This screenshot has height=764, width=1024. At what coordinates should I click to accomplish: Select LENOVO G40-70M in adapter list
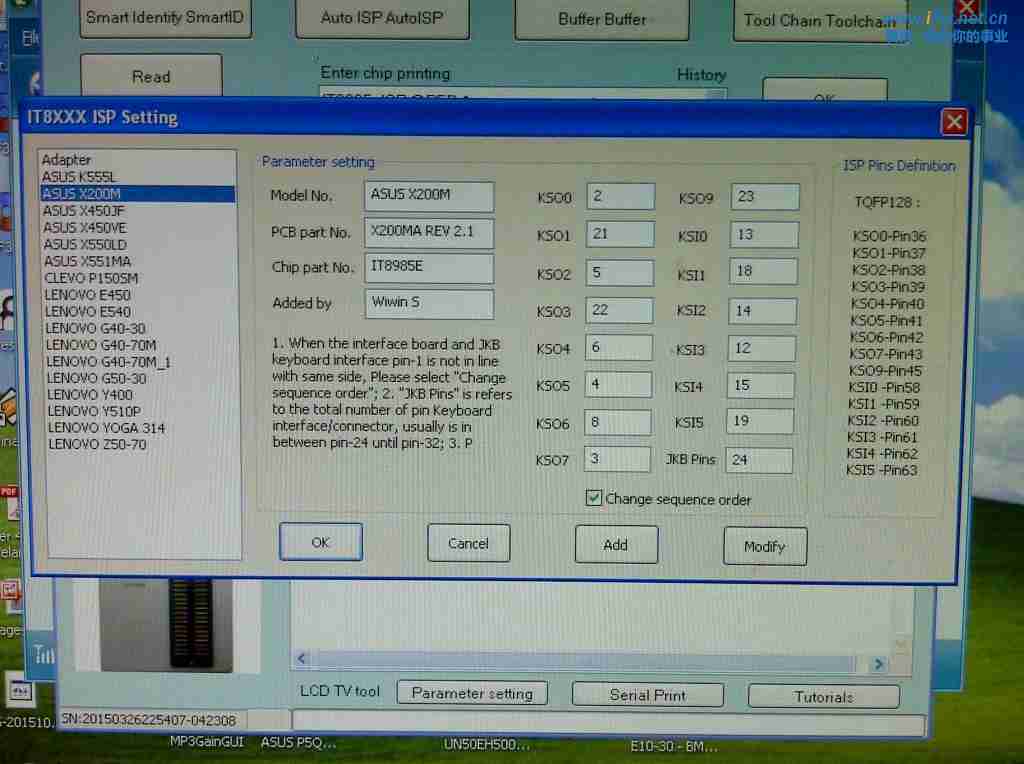tap(101, 345)
